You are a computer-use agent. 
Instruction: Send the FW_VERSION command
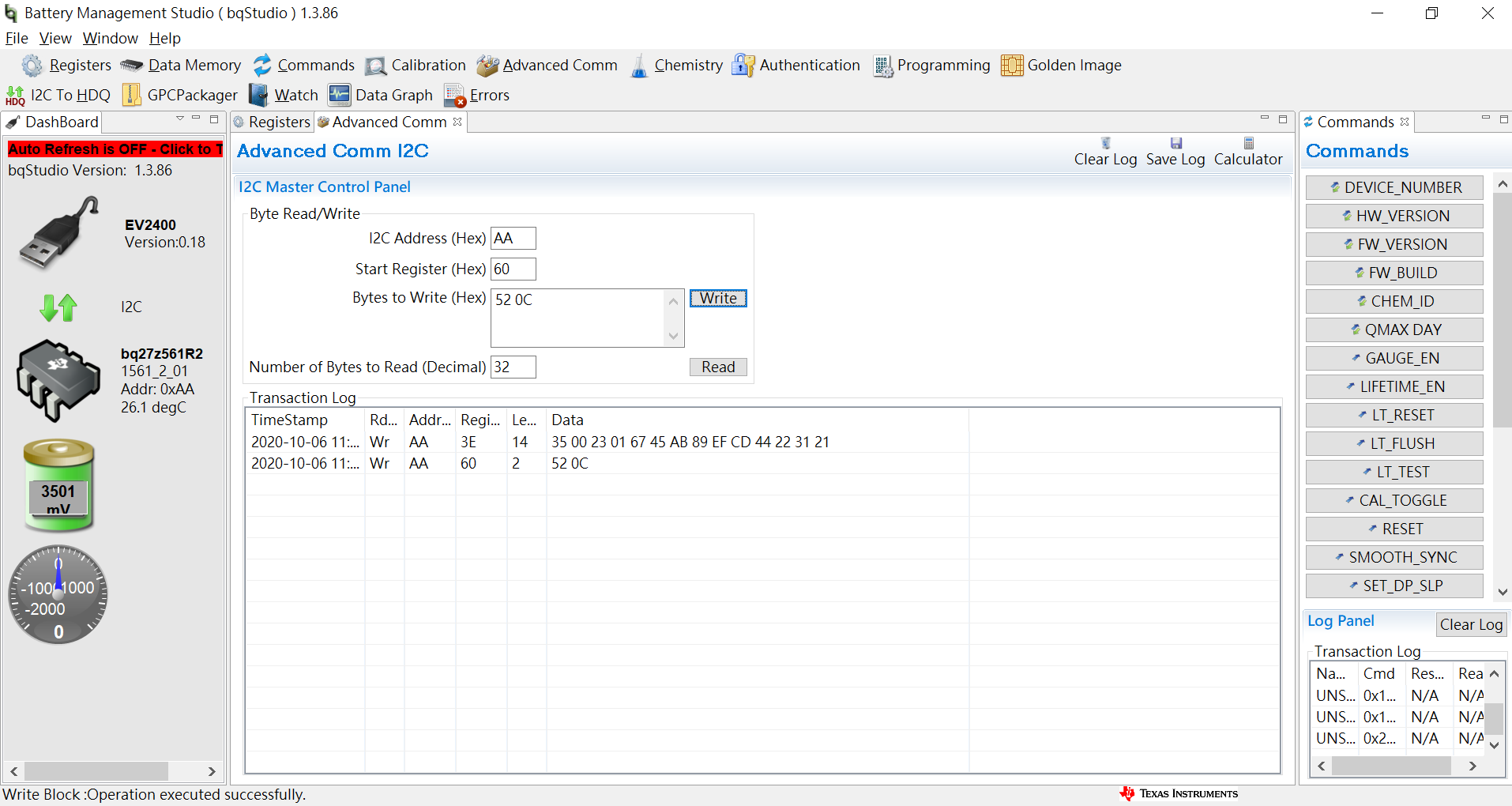pyautogui.click(x=1394, y=244)
